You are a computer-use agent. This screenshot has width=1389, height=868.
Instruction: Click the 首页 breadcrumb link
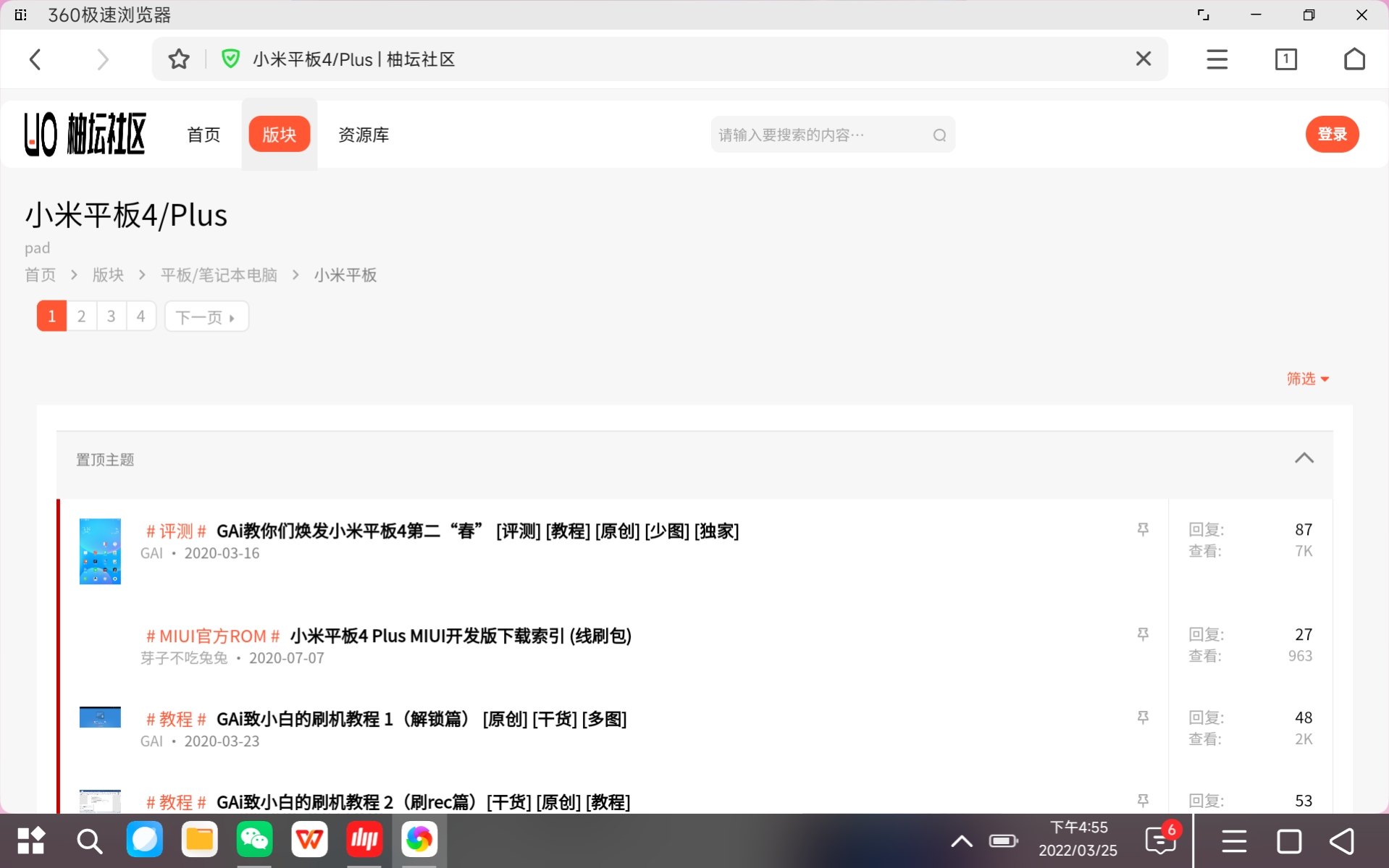tap(41, 275)
